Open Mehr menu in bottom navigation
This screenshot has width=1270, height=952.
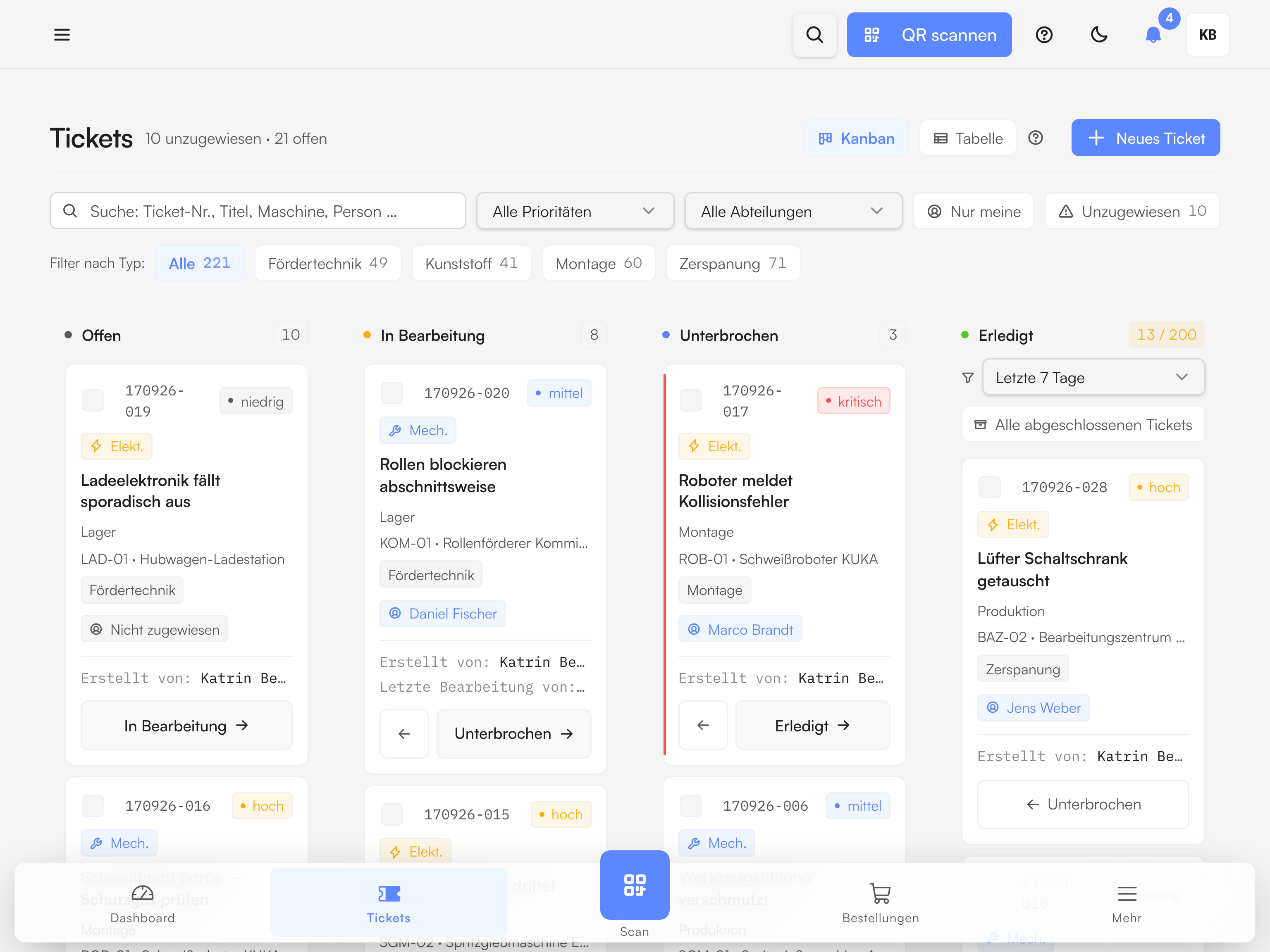click(x=1127, y=904)
